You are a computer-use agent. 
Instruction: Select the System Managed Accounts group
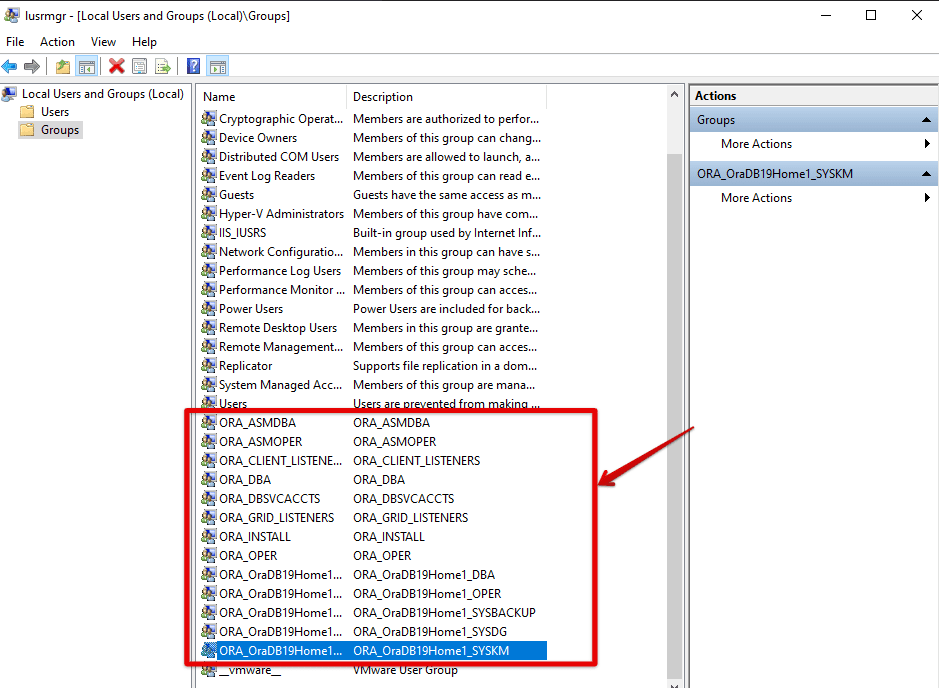pyautogui.click(x=280, y=385)
